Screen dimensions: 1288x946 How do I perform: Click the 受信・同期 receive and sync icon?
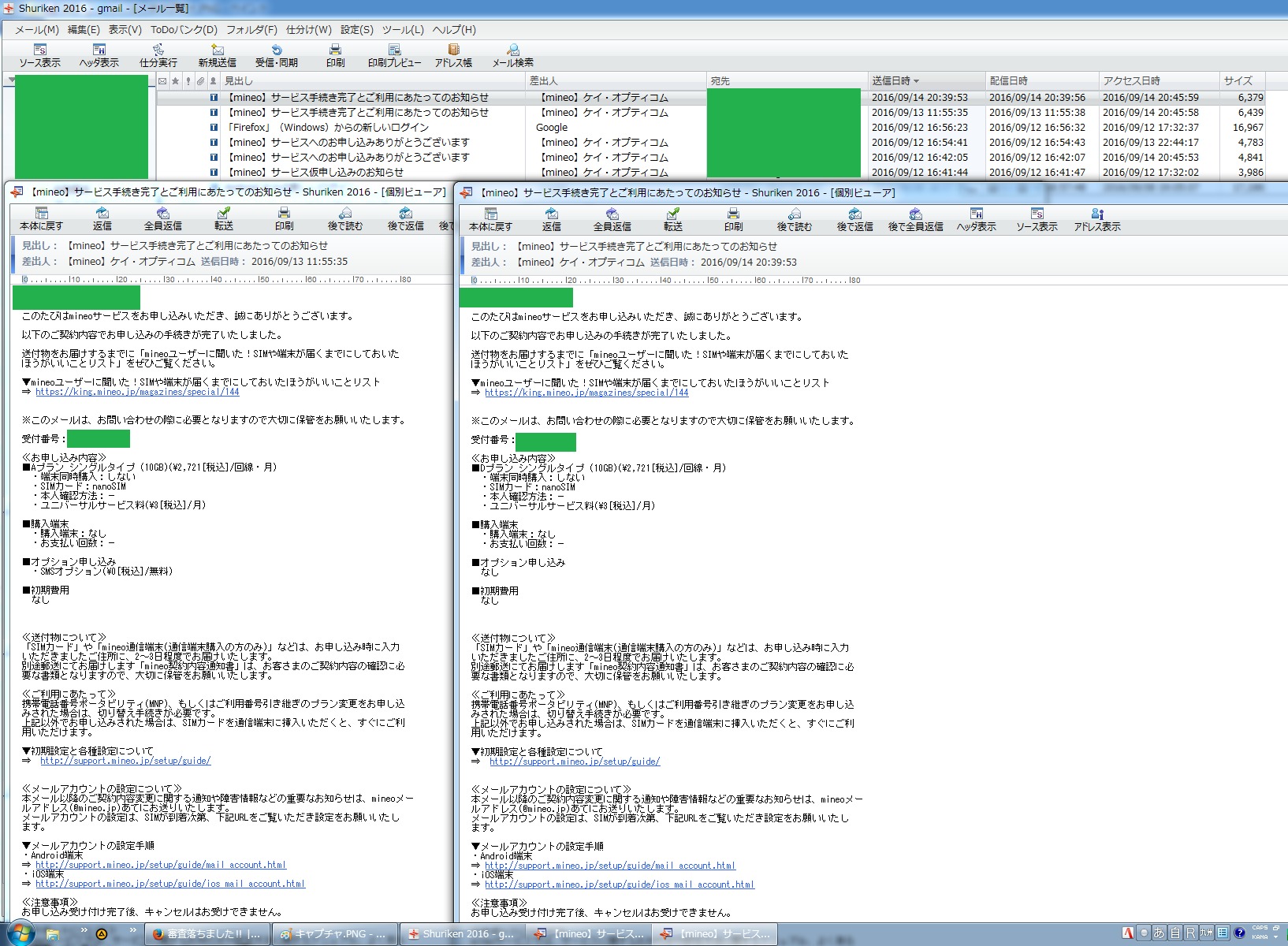(x=276, y=55)
